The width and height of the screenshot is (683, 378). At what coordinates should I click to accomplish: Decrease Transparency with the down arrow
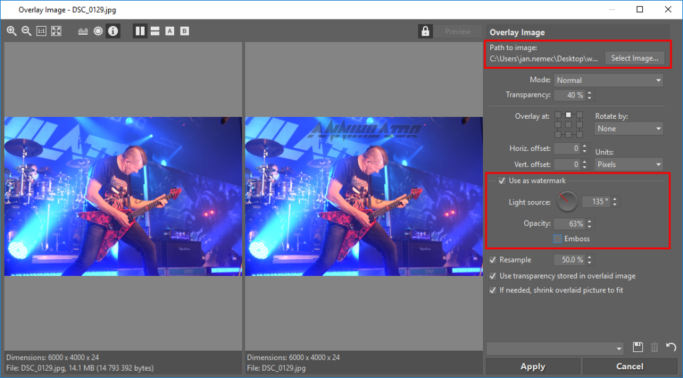590,98
